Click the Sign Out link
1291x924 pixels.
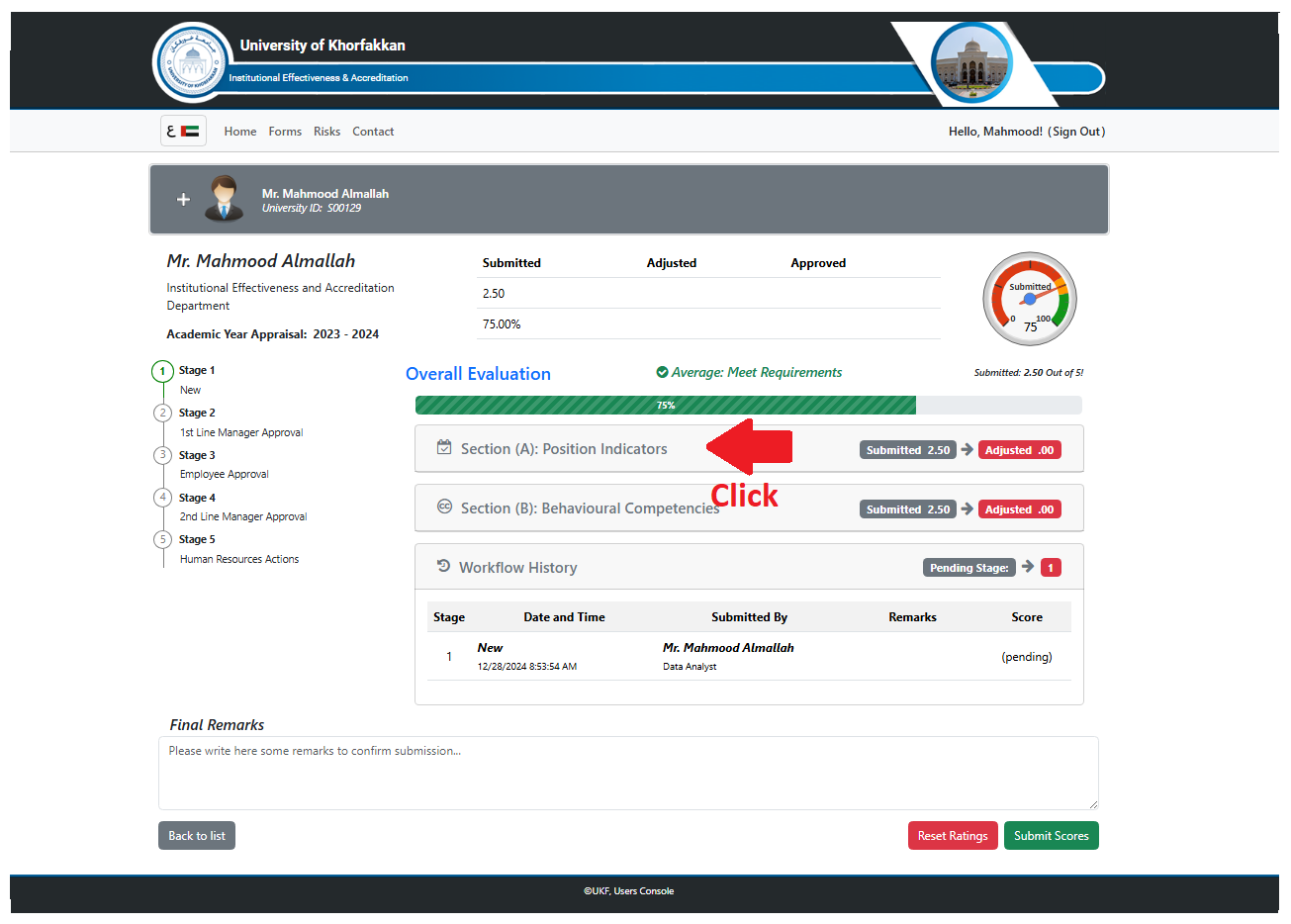point(1076,132)
